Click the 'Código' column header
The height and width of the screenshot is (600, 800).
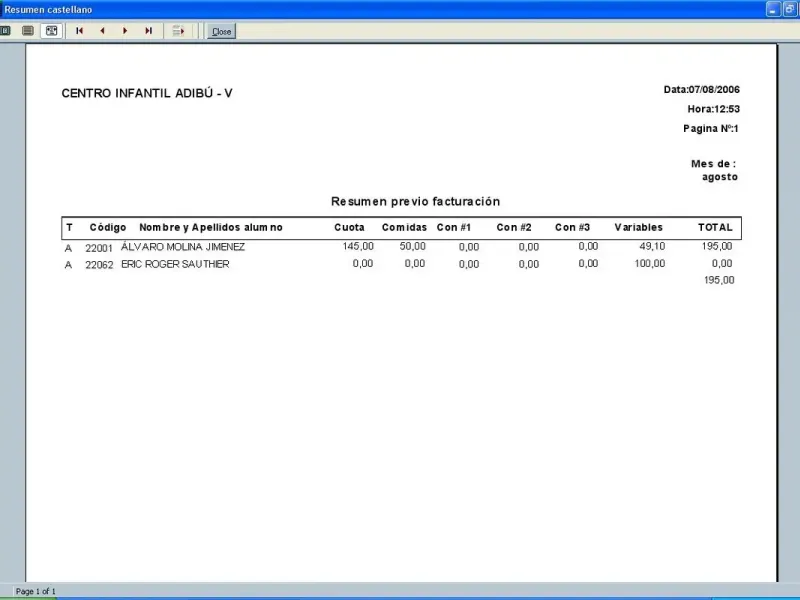(108, 228)
